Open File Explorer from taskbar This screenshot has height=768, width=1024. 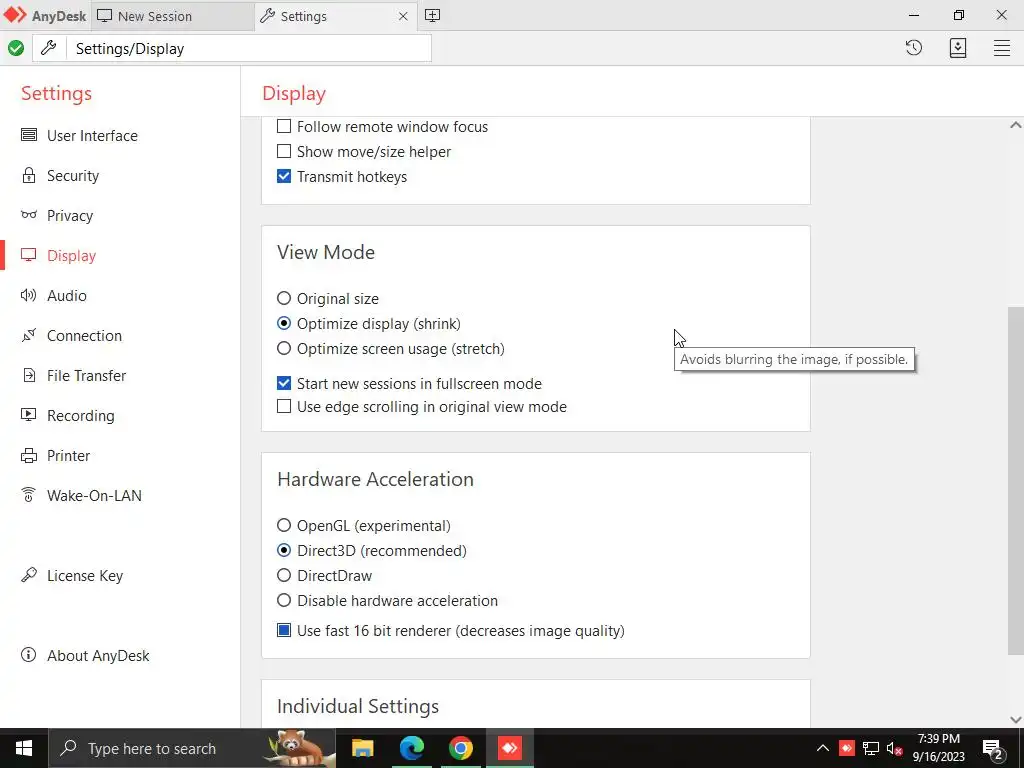pos(362,748)
